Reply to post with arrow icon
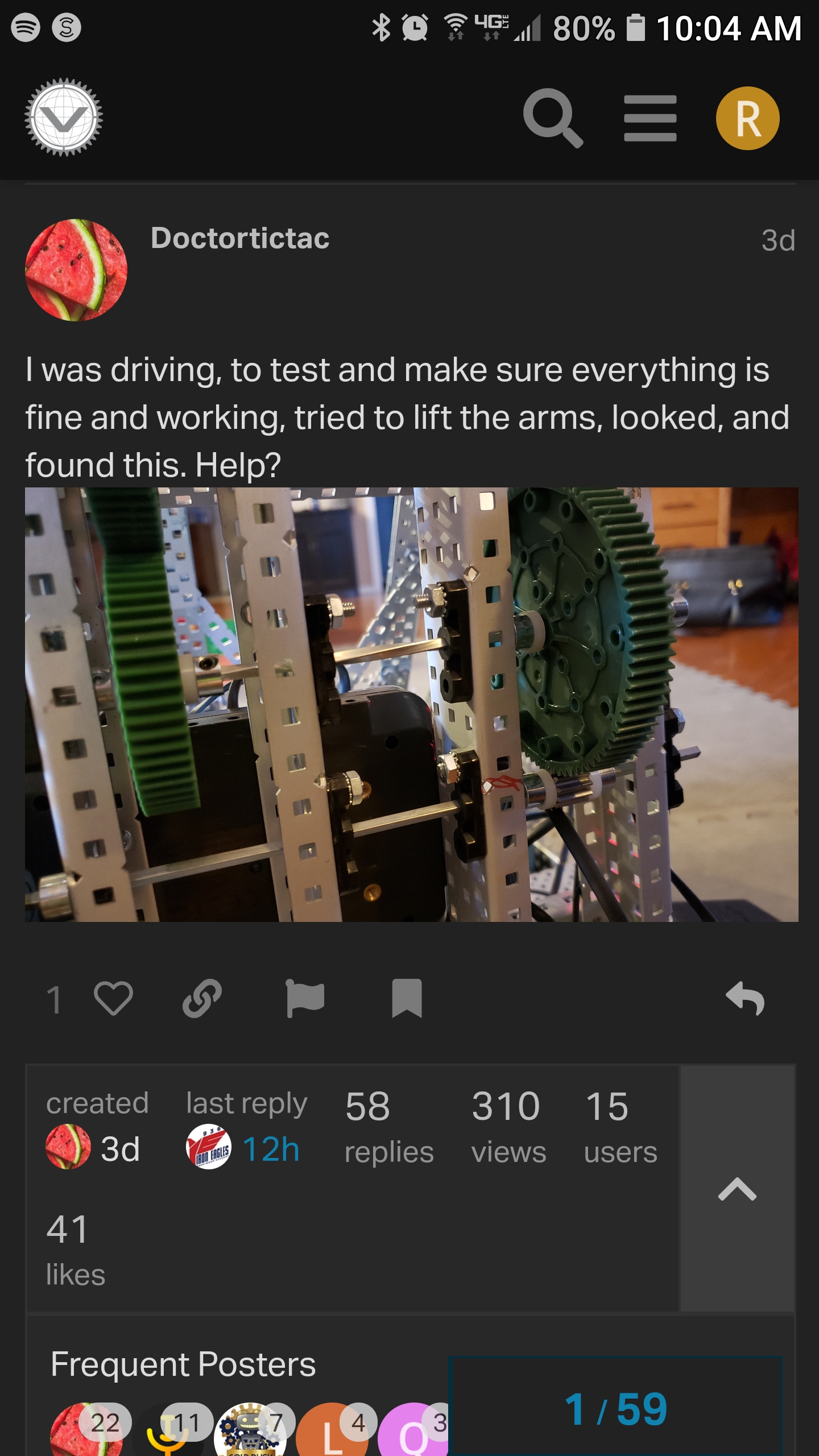The image size is (819, 1456). click(x=745, y=998)
